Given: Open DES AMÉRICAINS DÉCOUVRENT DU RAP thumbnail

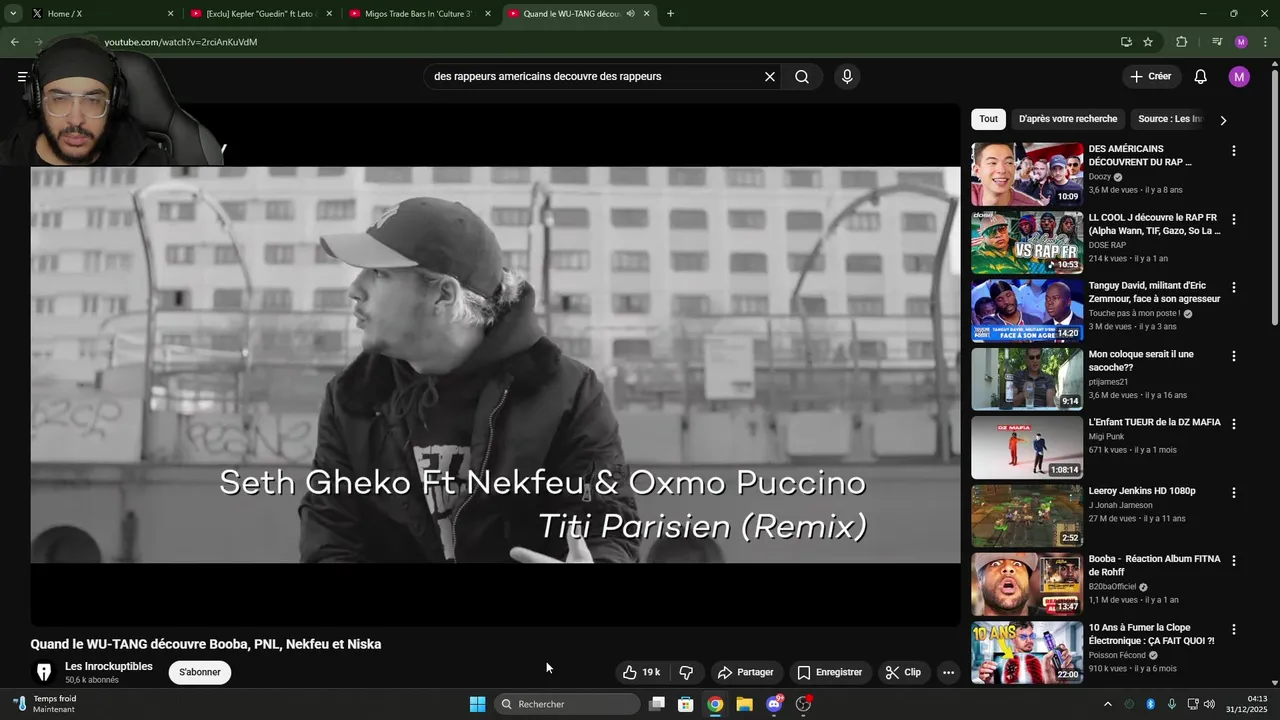Looking at the screenshot, I should (x=1027, y=174).
